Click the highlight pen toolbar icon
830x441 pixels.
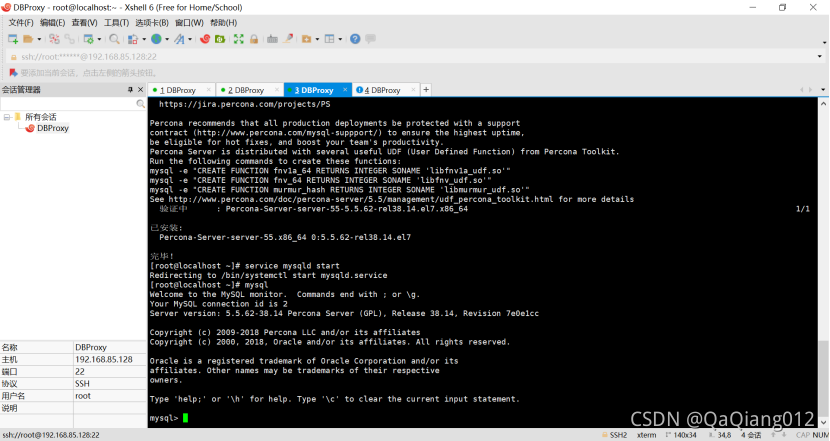click(x=287, y=39)
